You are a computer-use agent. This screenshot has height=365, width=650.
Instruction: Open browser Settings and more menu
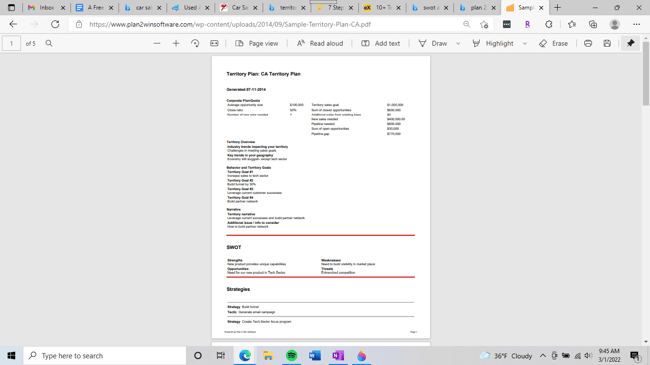coord(637,24)
